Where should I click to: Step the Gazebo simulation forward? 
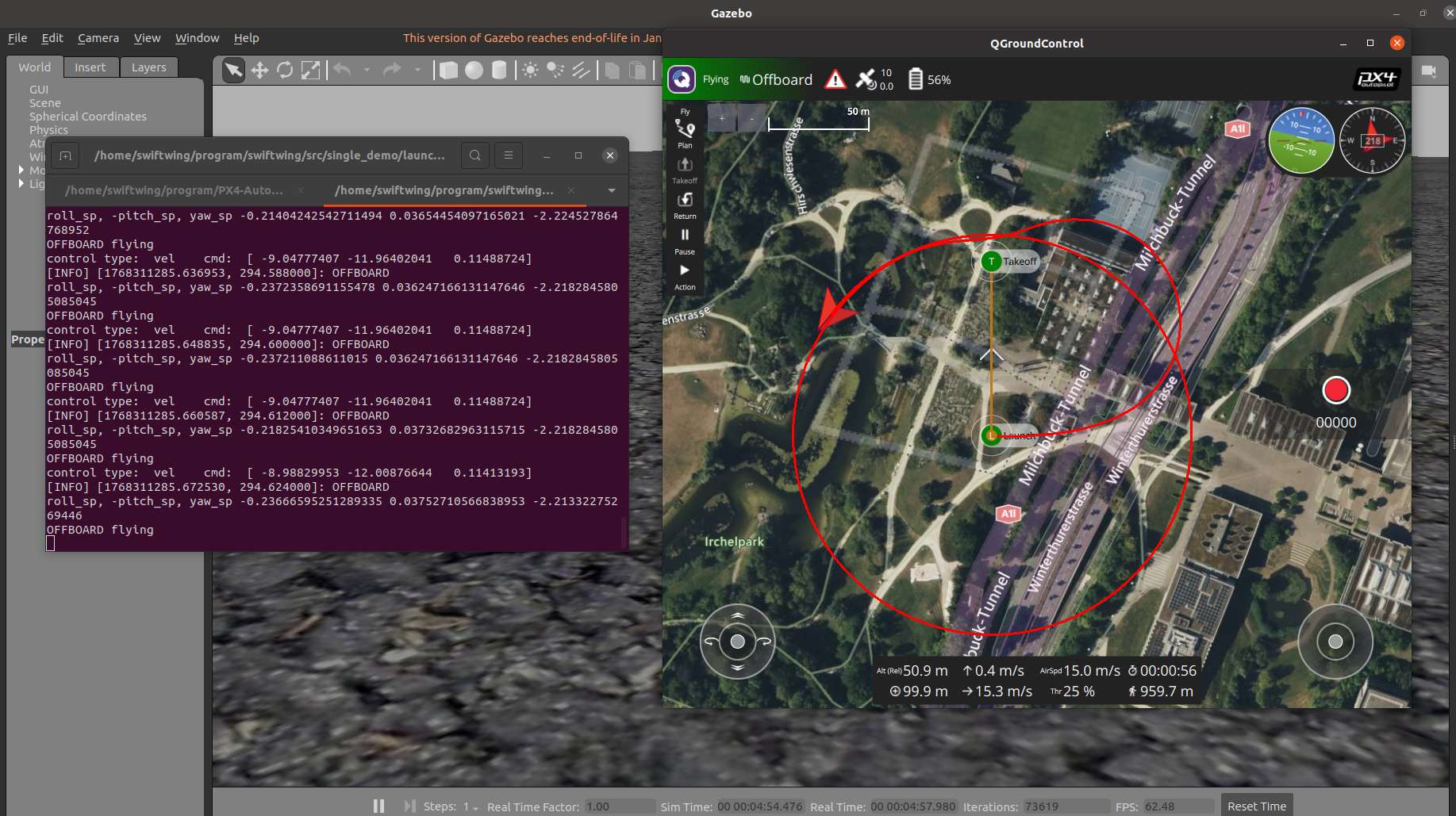(x=409, y=806)
